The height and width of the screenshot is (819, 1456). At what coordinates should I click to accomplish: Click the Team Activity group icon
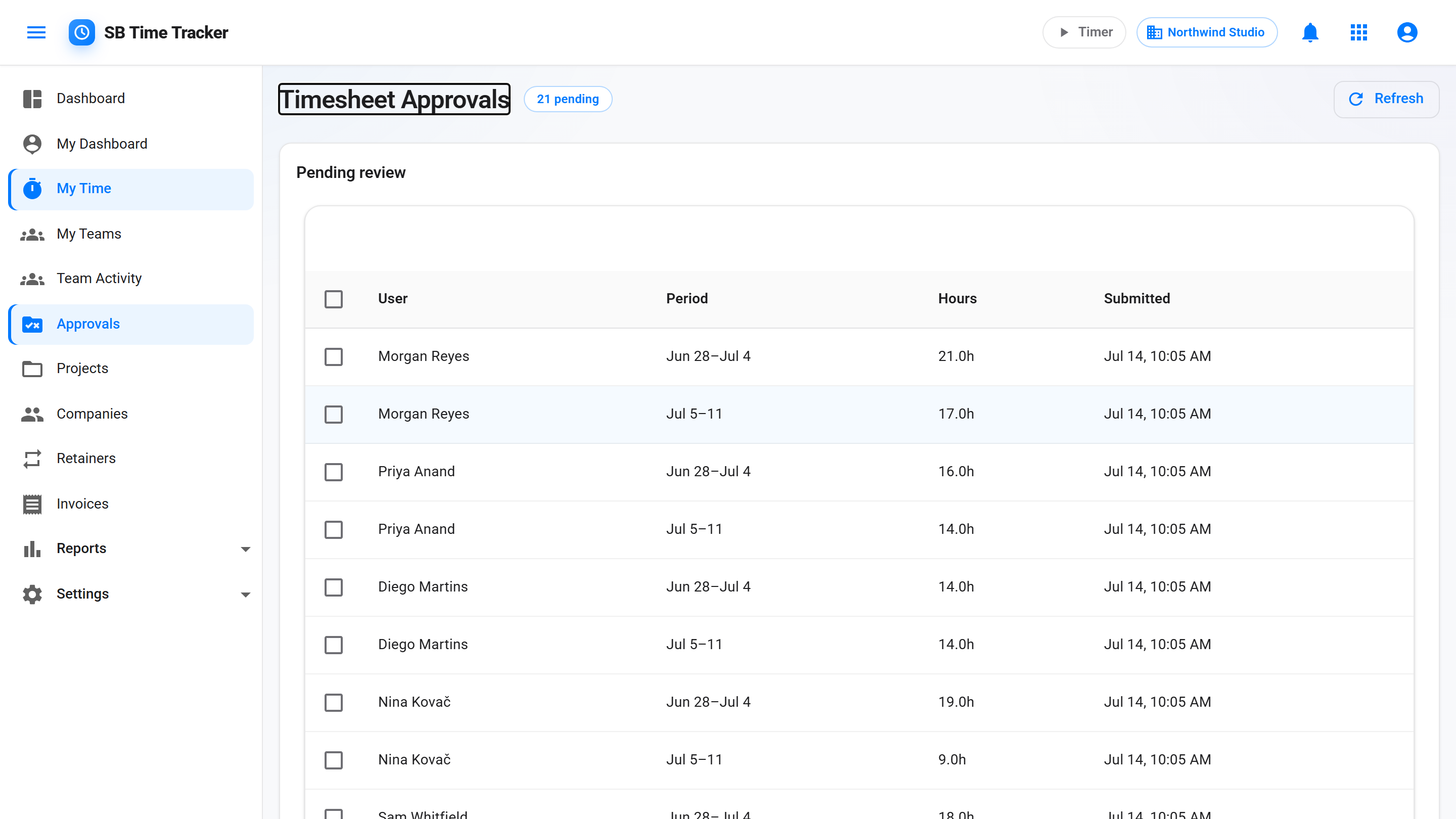(x=32, y=279)
